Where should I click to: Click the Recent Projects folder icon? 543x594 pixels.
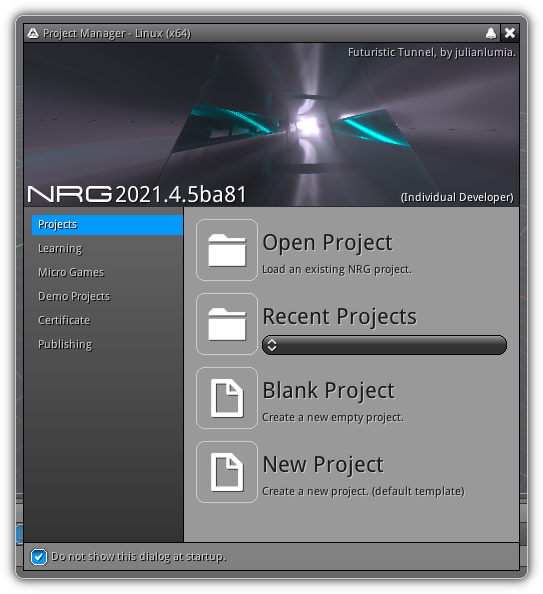[227, 324]
